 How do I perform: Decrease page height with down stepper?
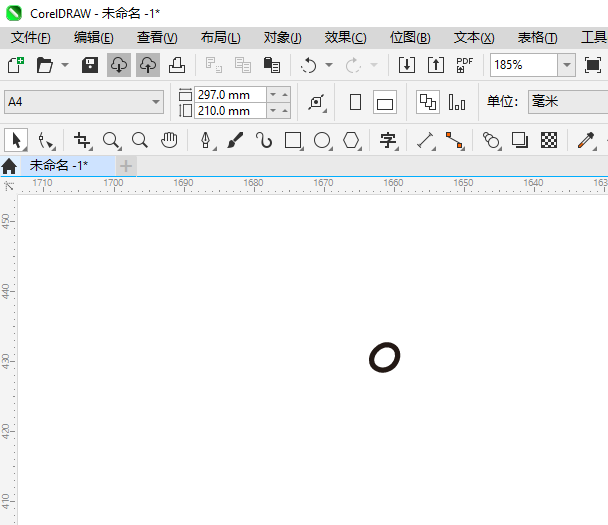(273, 111)
